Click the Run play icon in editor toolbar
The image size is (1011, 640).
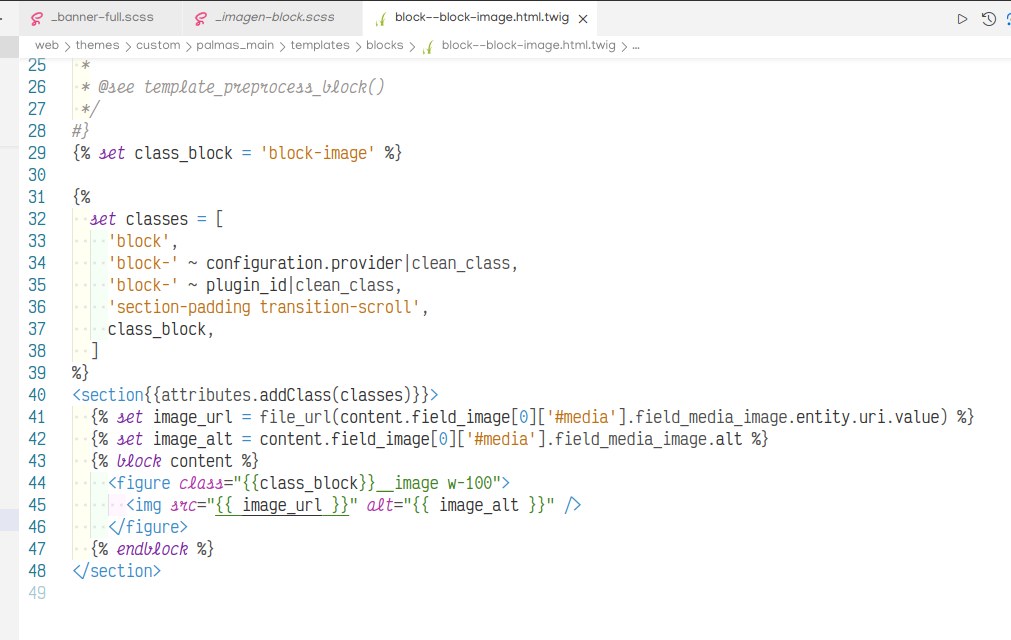pyautogui.click(x=962, y=18)
